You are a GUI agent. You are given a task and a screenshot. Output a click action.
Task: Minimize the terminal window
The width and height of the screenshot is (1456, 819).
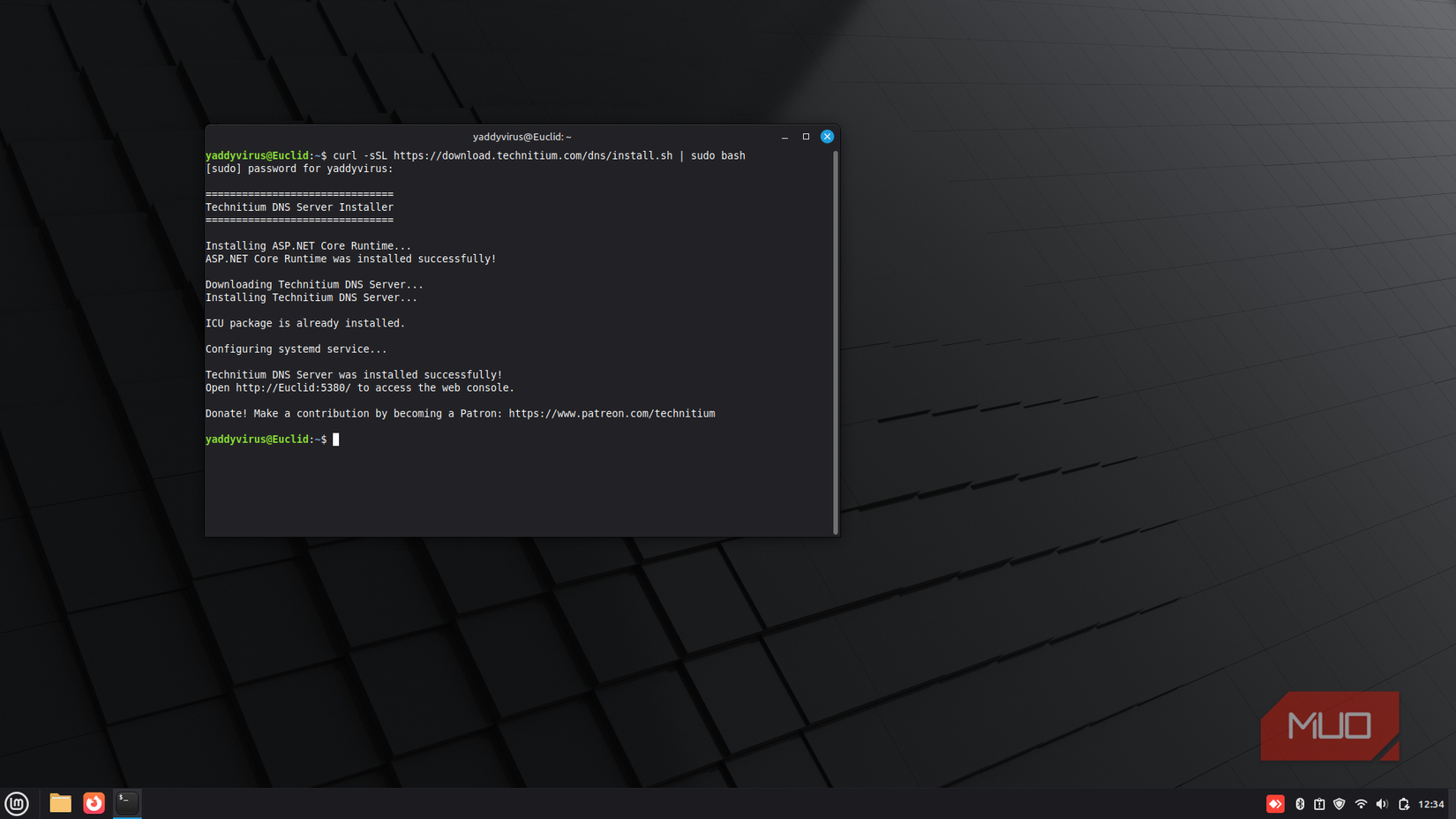(784, 137)
